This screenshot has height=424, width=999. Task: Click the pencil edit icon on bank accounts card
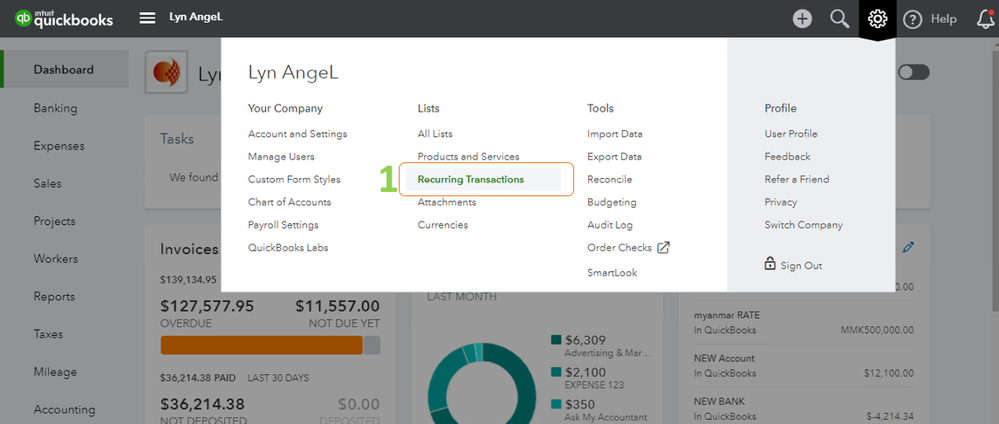click(909, 247)
